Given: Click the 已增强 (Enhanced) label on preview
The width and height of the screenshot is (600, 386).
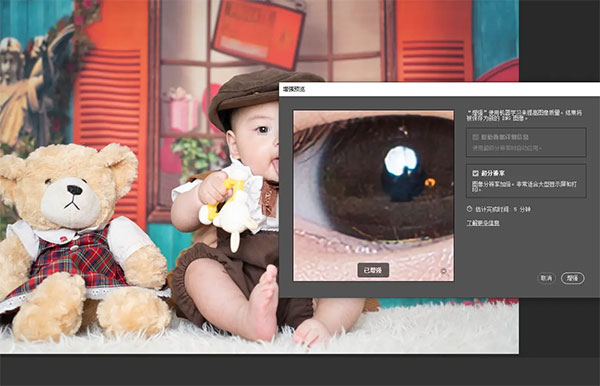Looking at the screenshot, I should 373,270.
